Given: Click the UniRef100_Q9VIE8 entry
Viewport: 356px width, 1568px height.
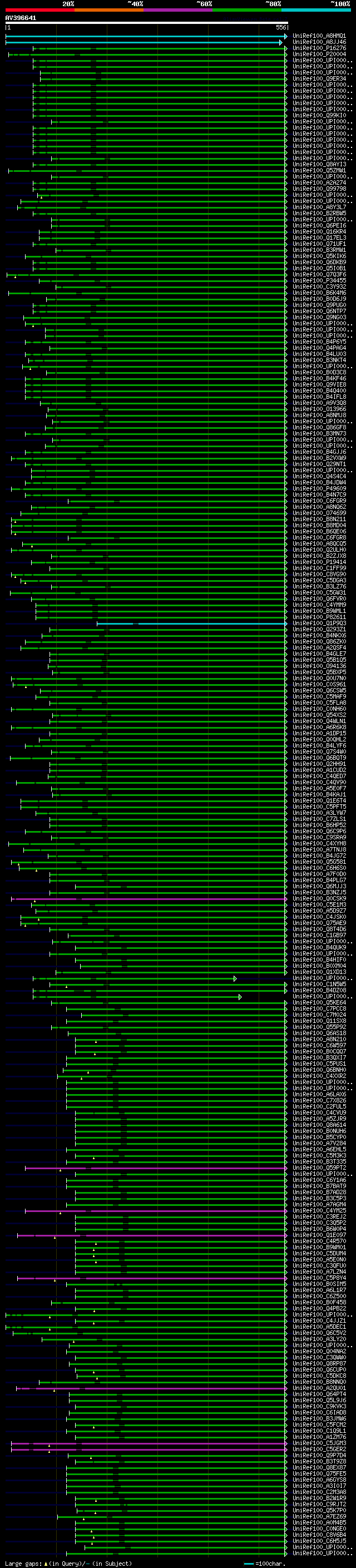Looking at the screenshot, I should click(x=319, y=385).
